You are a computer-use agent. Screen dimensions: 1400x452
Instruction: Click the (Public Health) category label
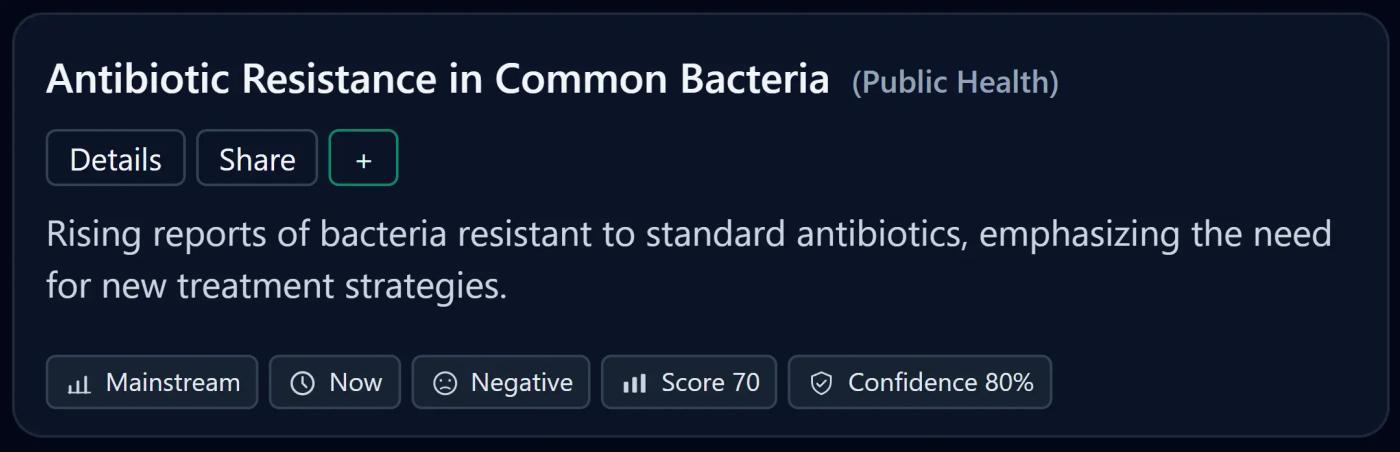pyautogui.click(x=955, y=82)
